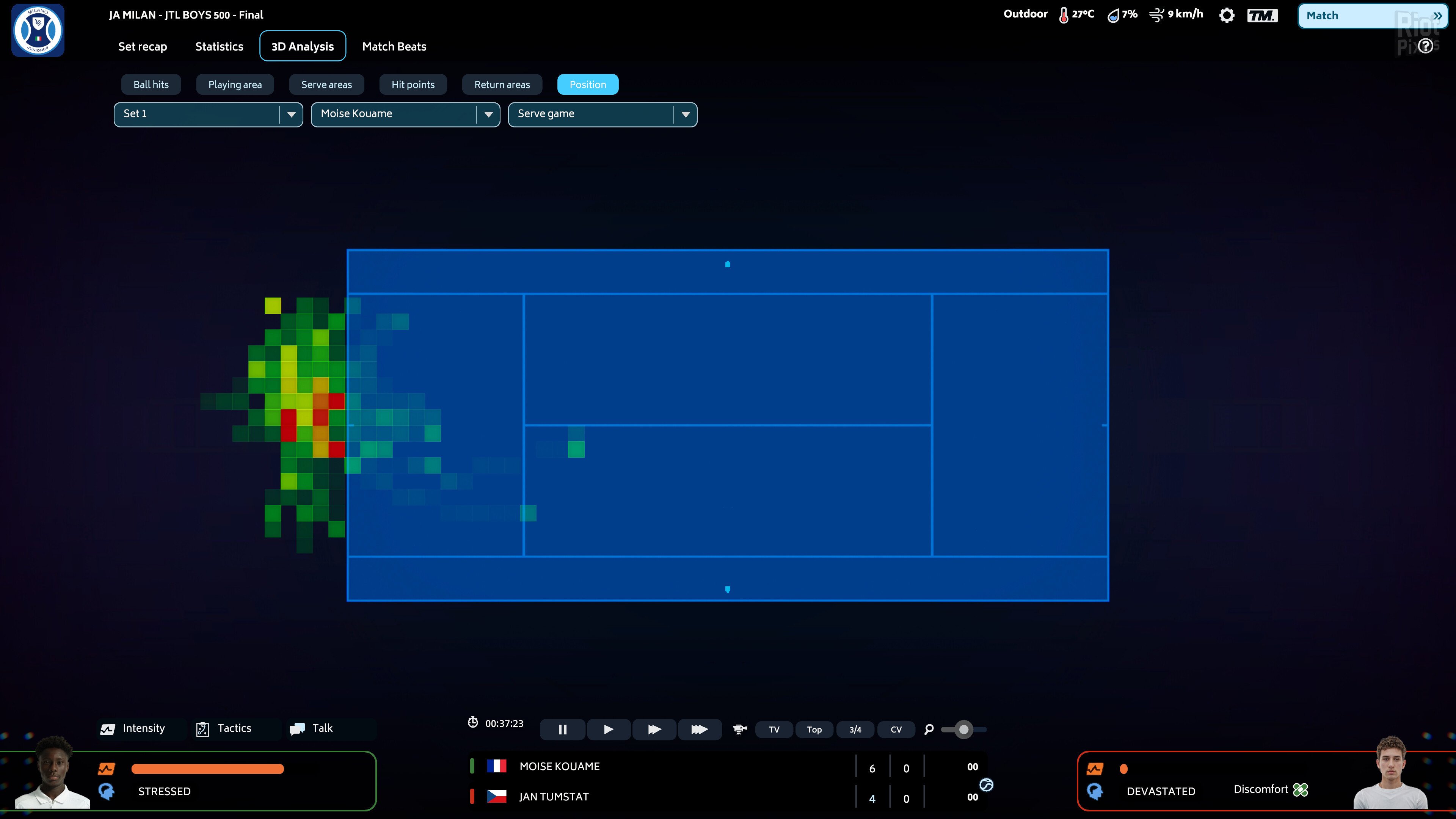This screenshot has width=1456, height=819.
Task: Open the help question mark icon
Action: click(x=1425, y=46)
